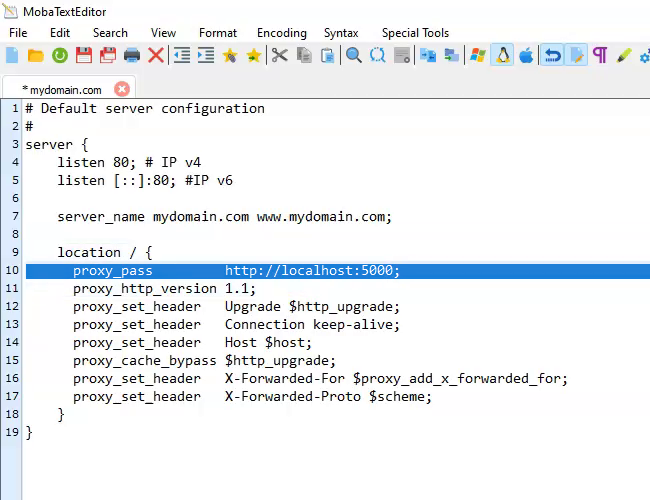Open the Encoding menu
The image size is (650, 500).
click(x=282, y=33)
